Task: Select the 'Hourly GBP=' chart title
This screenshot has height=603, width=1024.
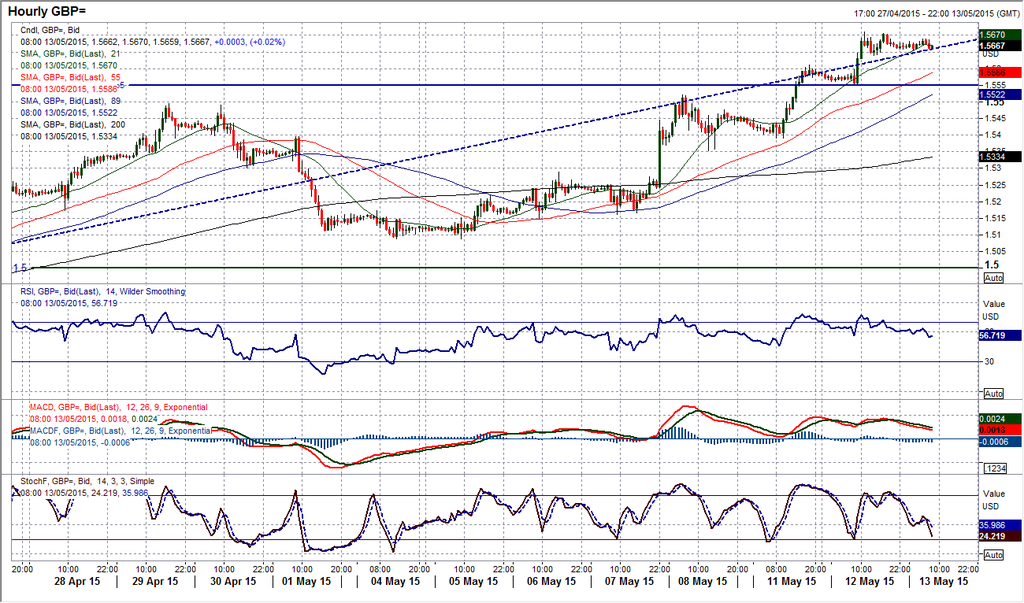Action: (x=46, y=12)
